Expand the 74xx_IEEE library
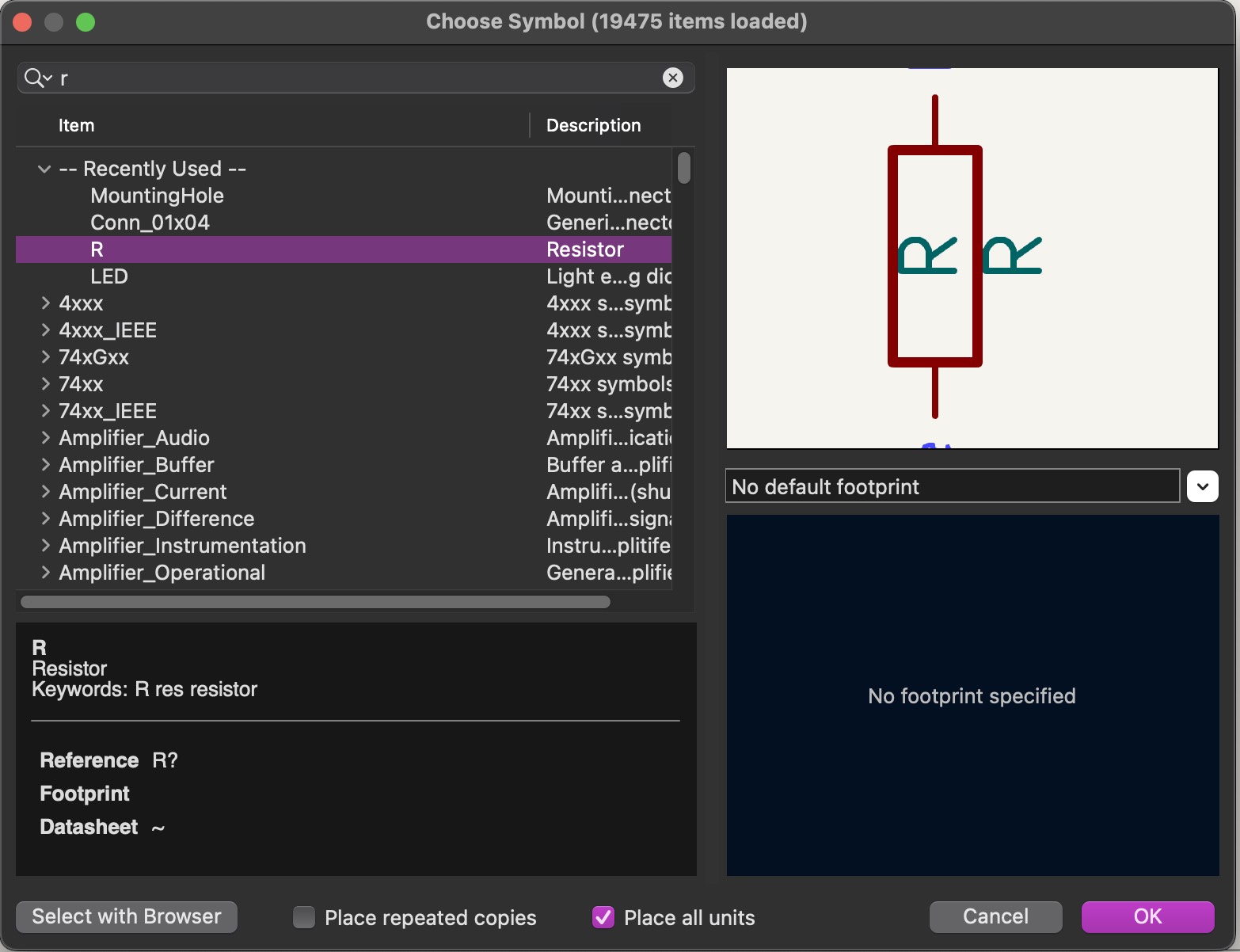This screenshot has width=1240, height=952. (45, 411)
